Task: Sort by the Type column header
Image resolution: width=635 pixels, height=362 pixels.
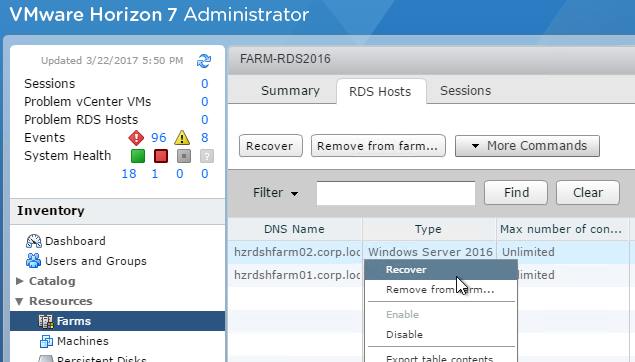Action: [x=429, y=229]
